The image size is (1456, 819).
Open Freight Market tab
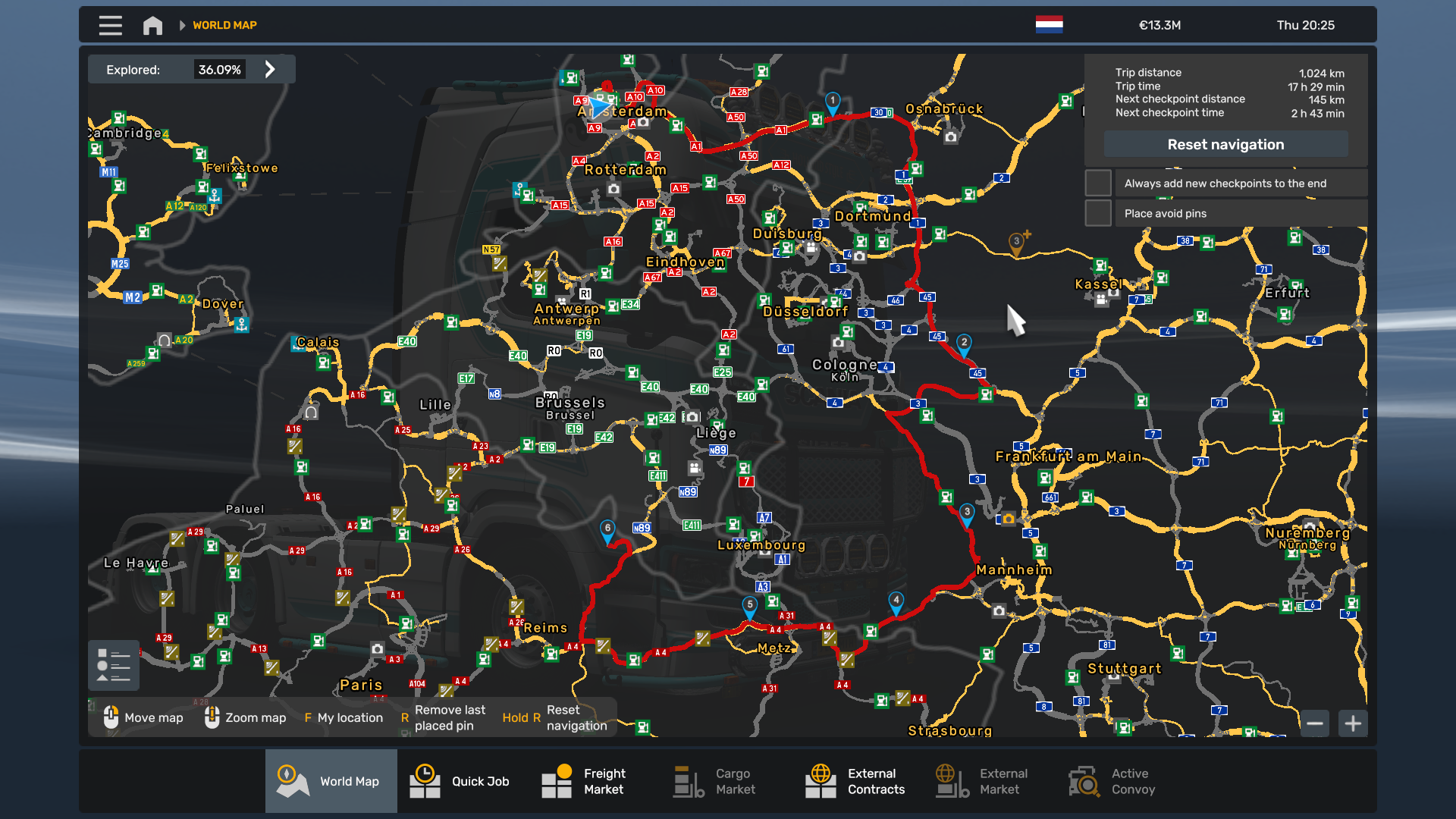[594, 781]
